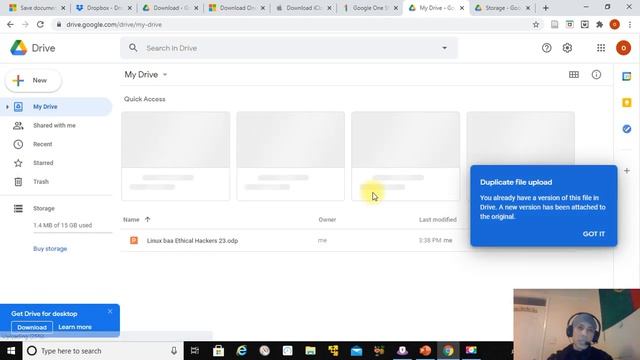This screenshot has height=360, width=640.
Task: Open File Explorer from the taskbar
Action: click(x=310, y=351)
